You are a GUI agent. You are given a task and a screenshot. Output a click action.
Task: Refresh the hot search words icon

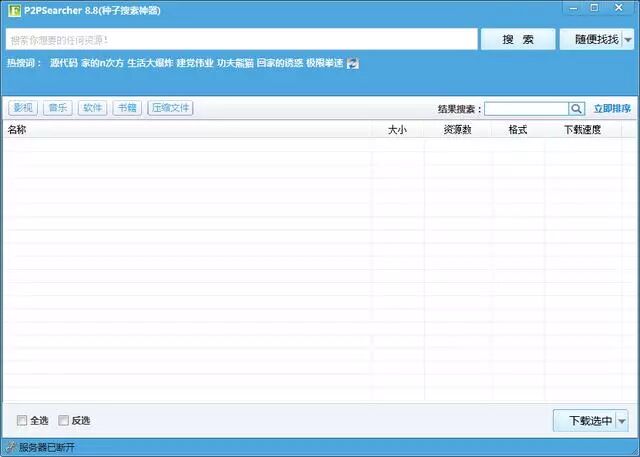pos(353,63)
